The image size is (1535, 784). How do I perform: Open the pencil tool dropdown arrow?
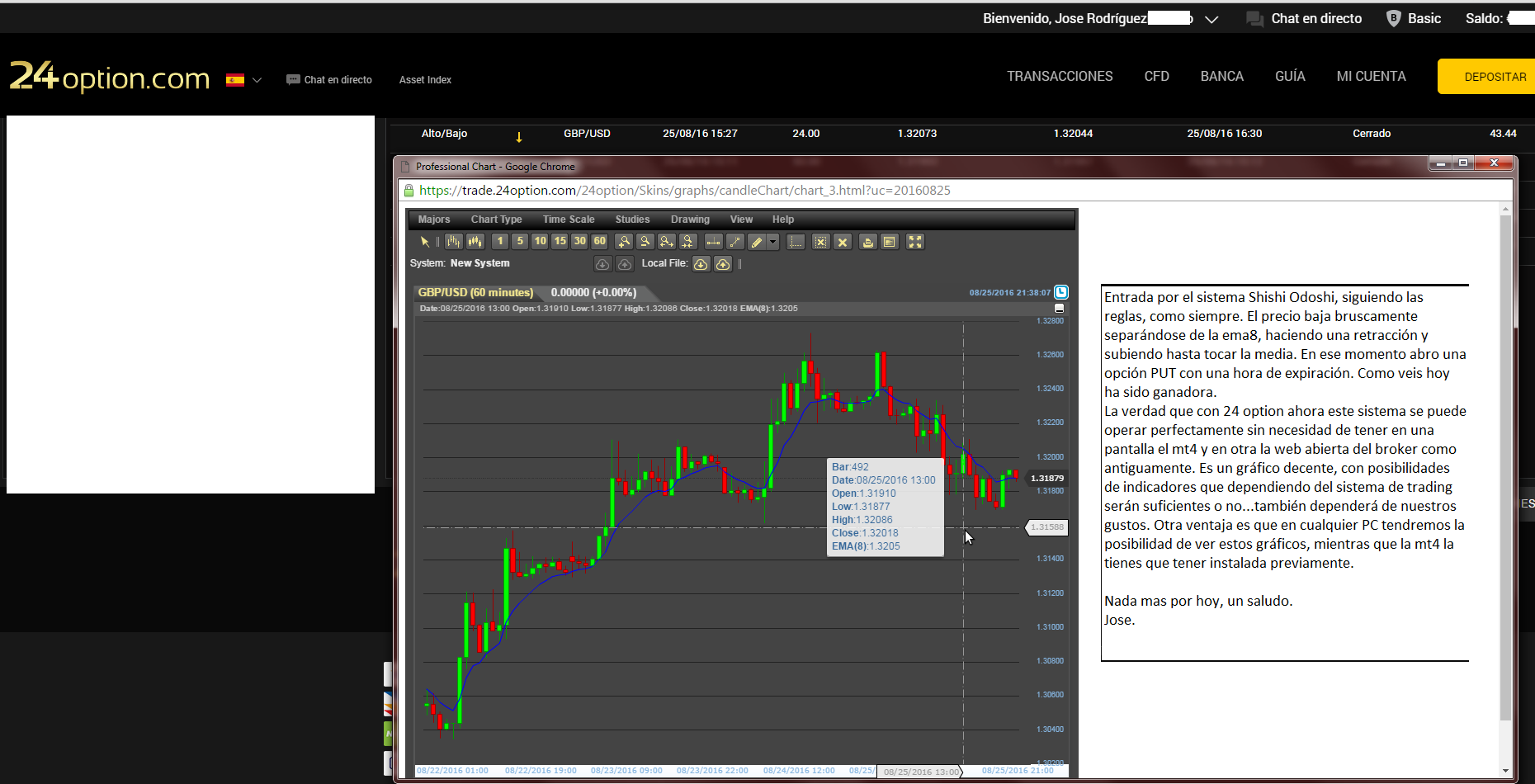[773, 242]
